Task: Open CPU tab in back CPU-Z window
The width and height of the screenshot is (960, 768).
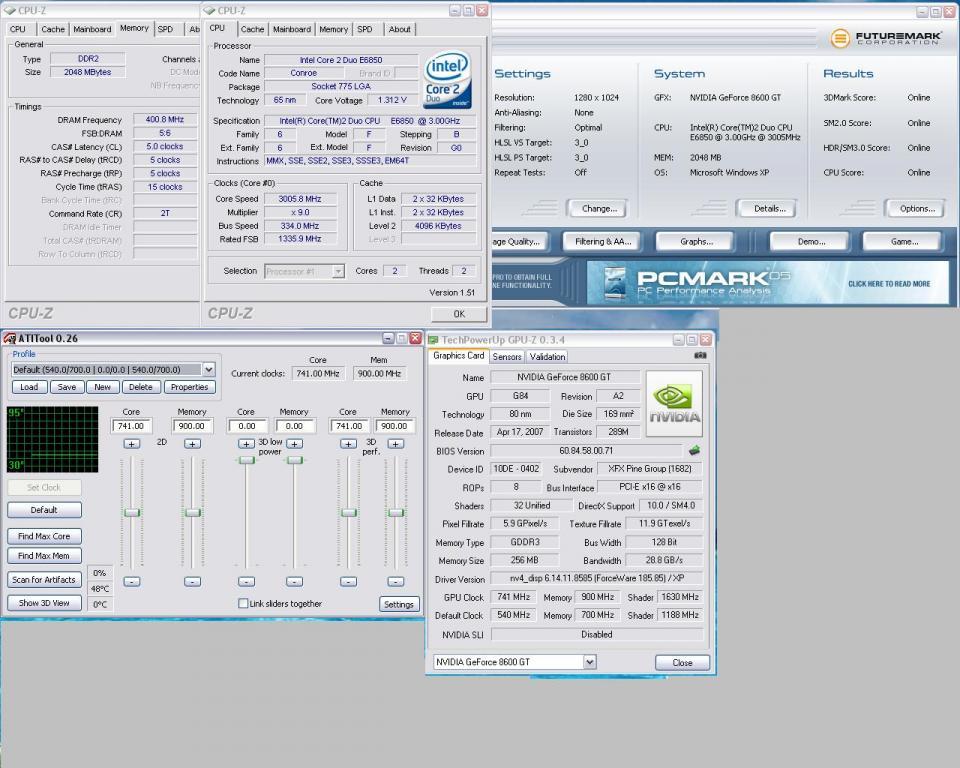Action: point(18,29)
